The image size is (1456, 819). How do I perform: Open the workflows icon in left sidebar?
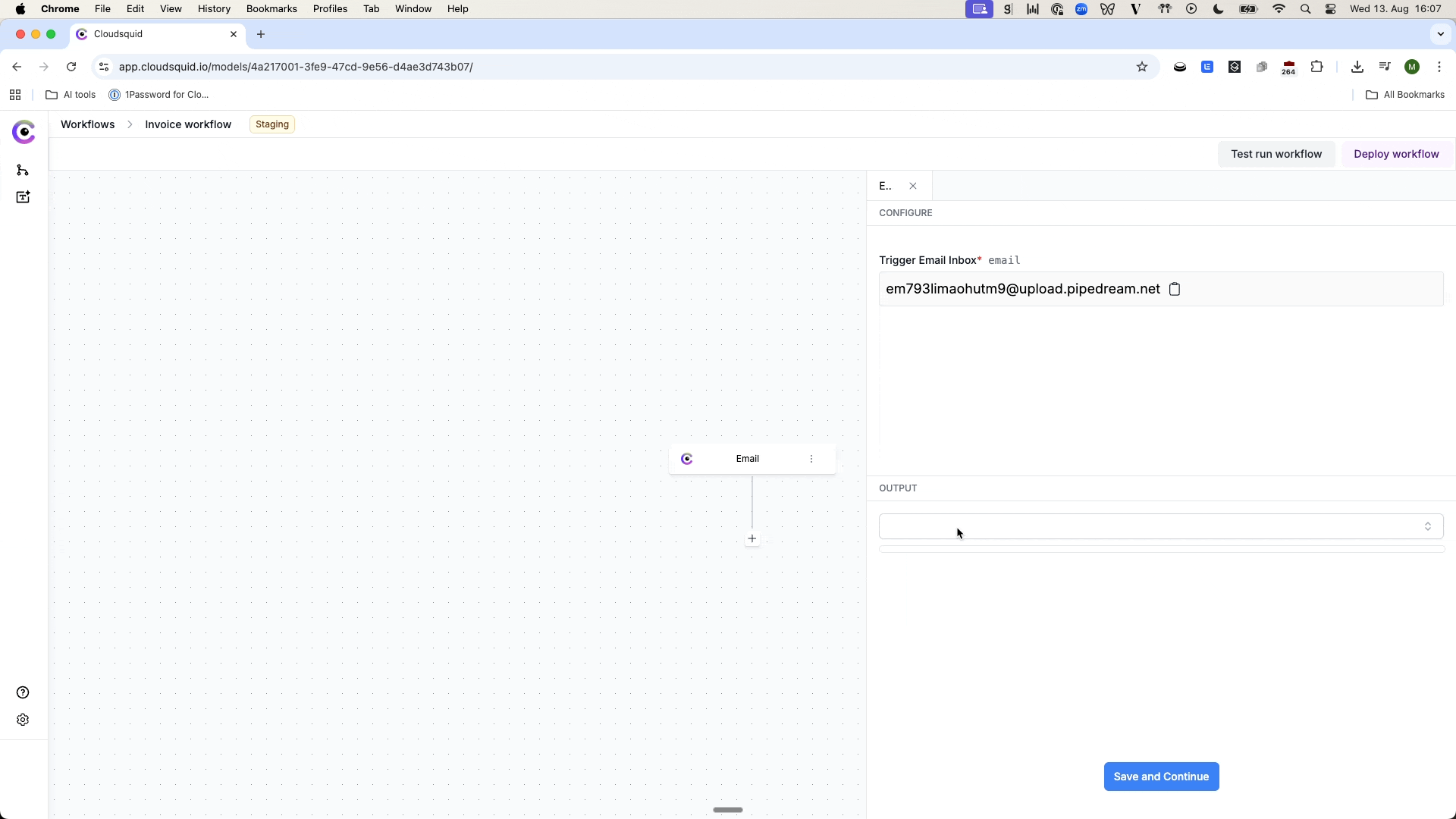point(23,170)
